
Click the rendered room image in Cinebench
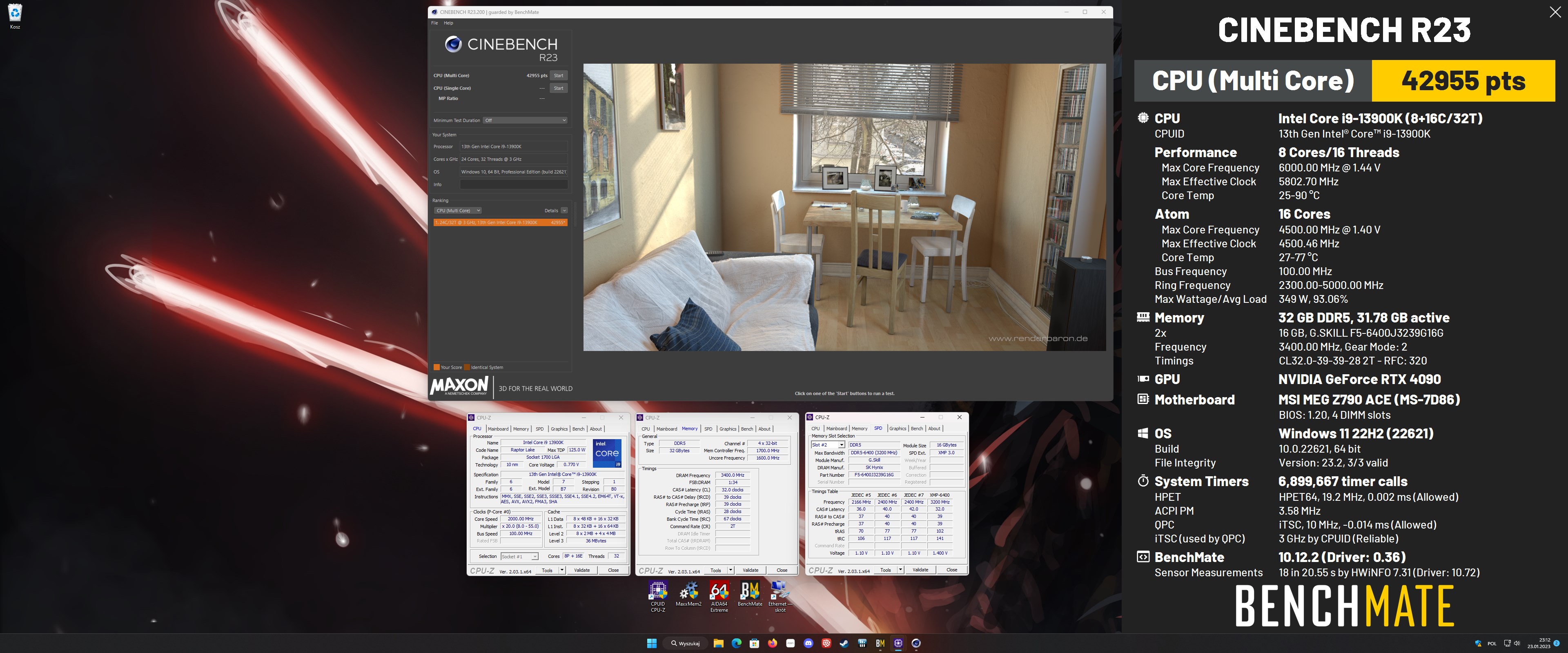tap(844, 207)
